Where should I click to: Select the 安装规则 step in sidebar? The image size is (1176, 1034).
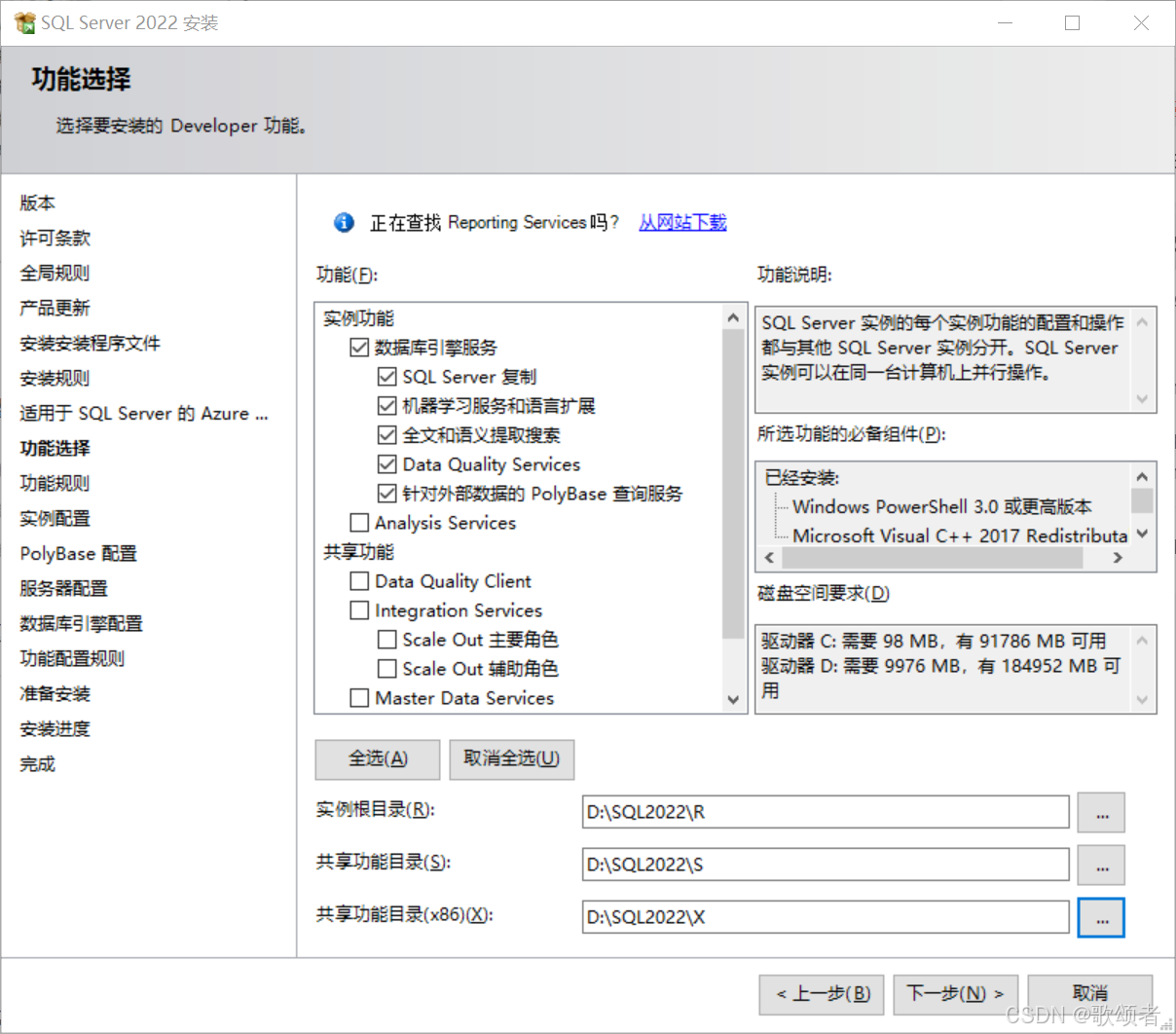55,378
